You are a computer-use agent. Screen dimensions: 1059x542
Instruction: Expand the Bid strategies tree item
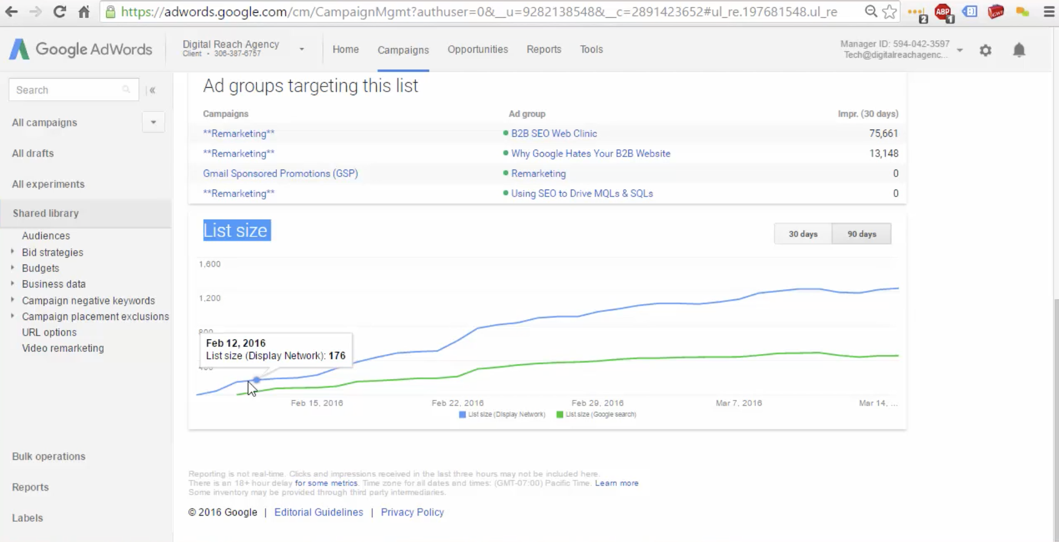tap(13, 252)
